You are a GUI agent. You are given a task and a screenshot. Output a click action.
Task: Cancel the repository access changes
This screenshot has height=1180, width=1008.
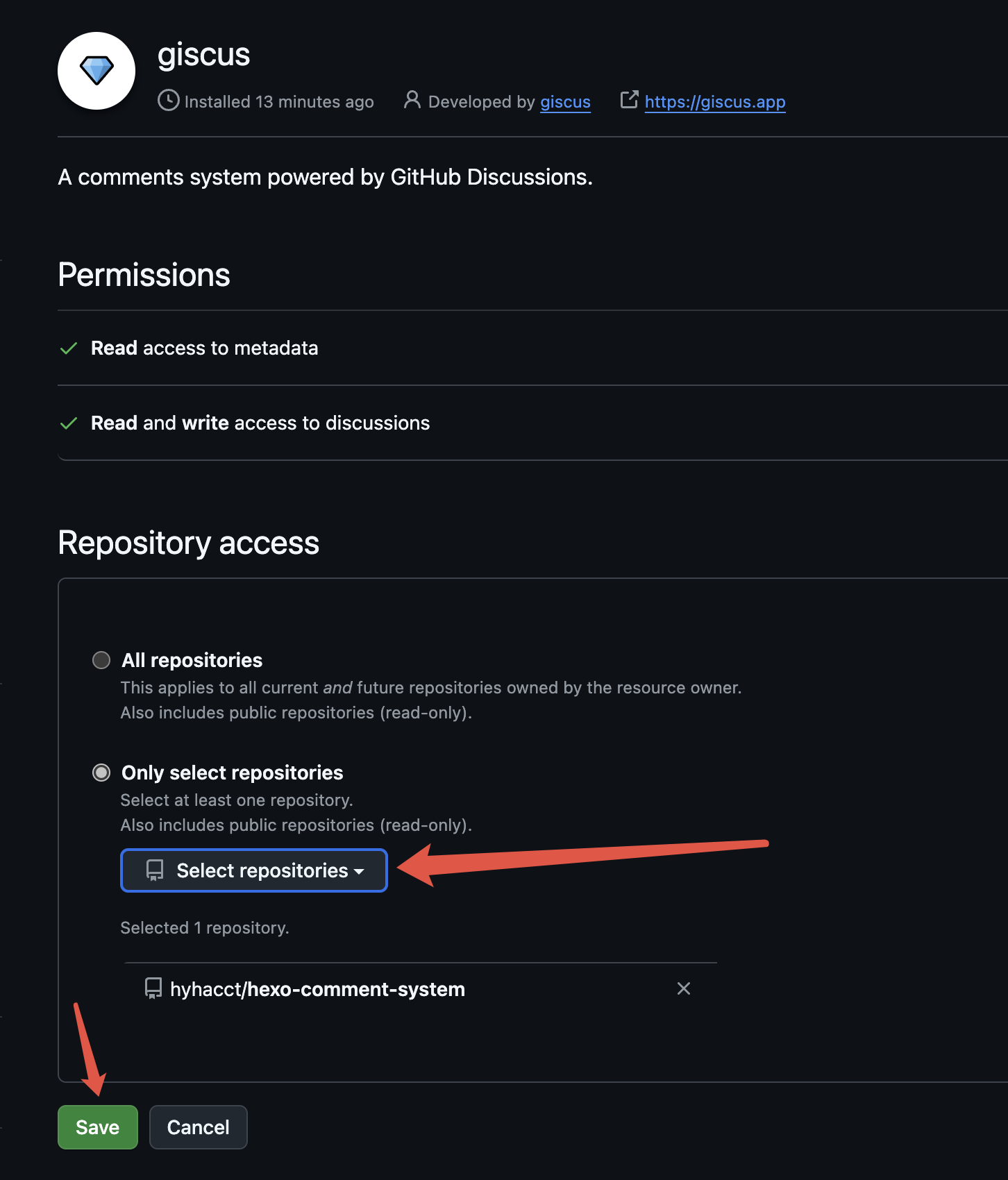click(199, 1127)
